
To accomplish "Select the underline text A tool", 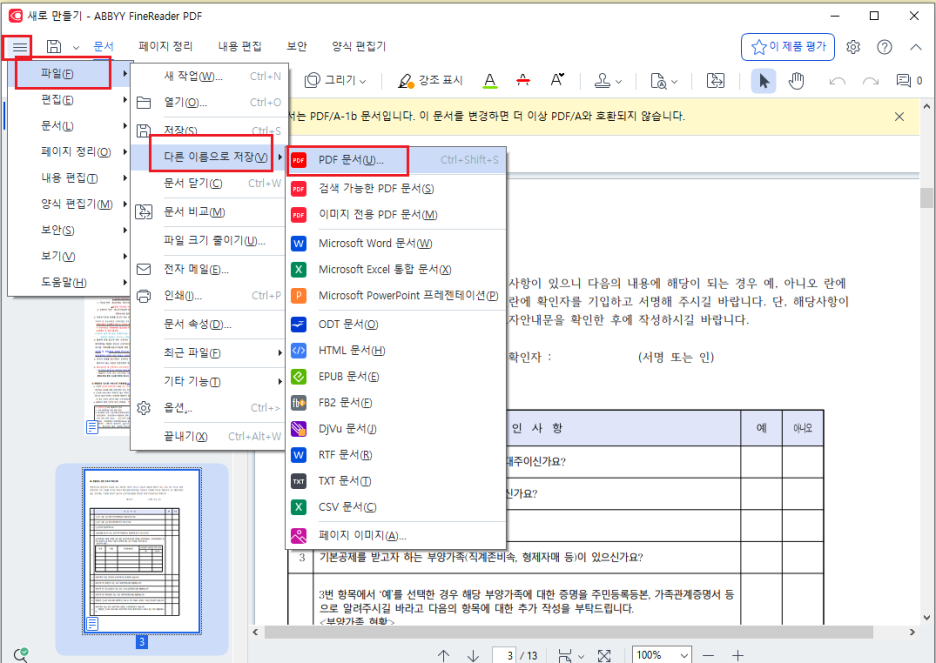I will 490,81.
